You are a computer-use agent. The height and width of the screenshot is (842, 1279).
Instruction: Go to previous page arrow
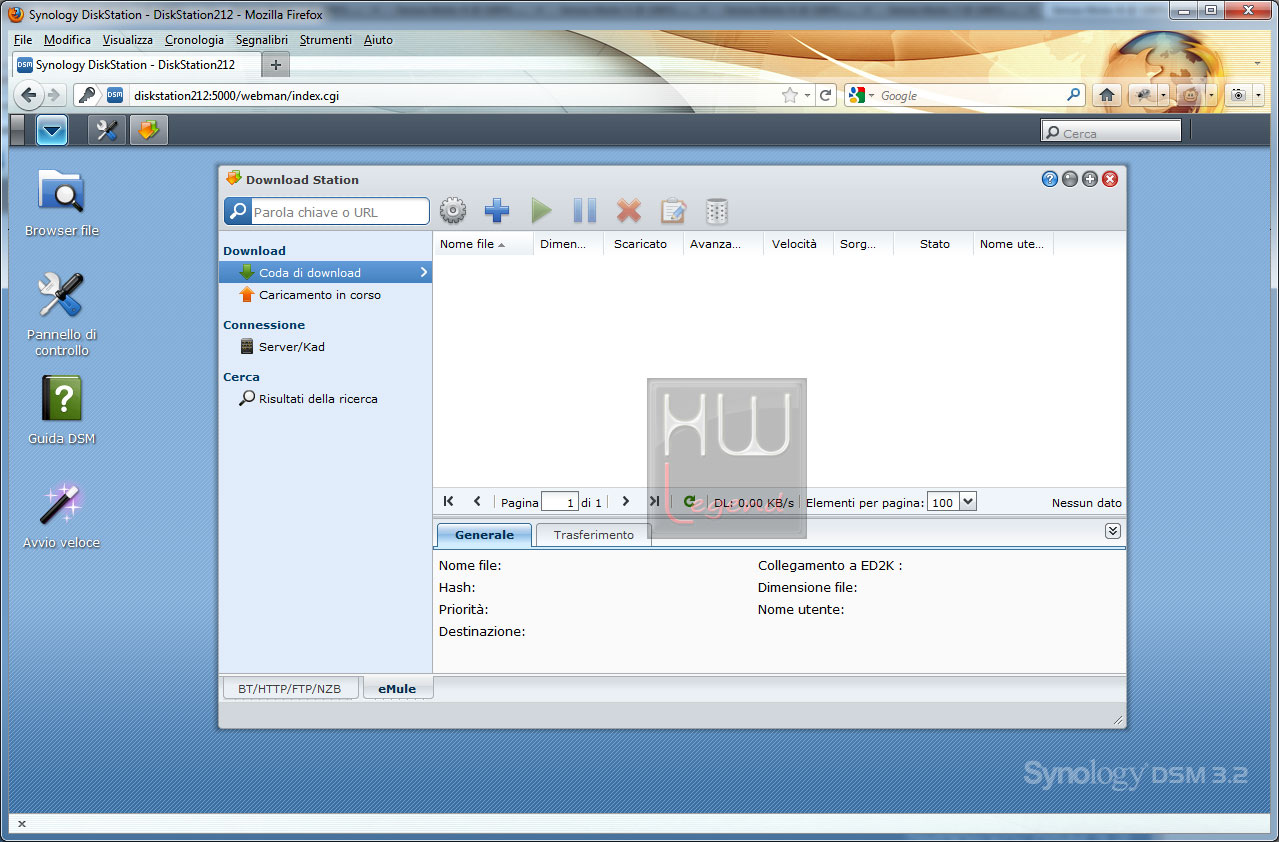point(477,502)
